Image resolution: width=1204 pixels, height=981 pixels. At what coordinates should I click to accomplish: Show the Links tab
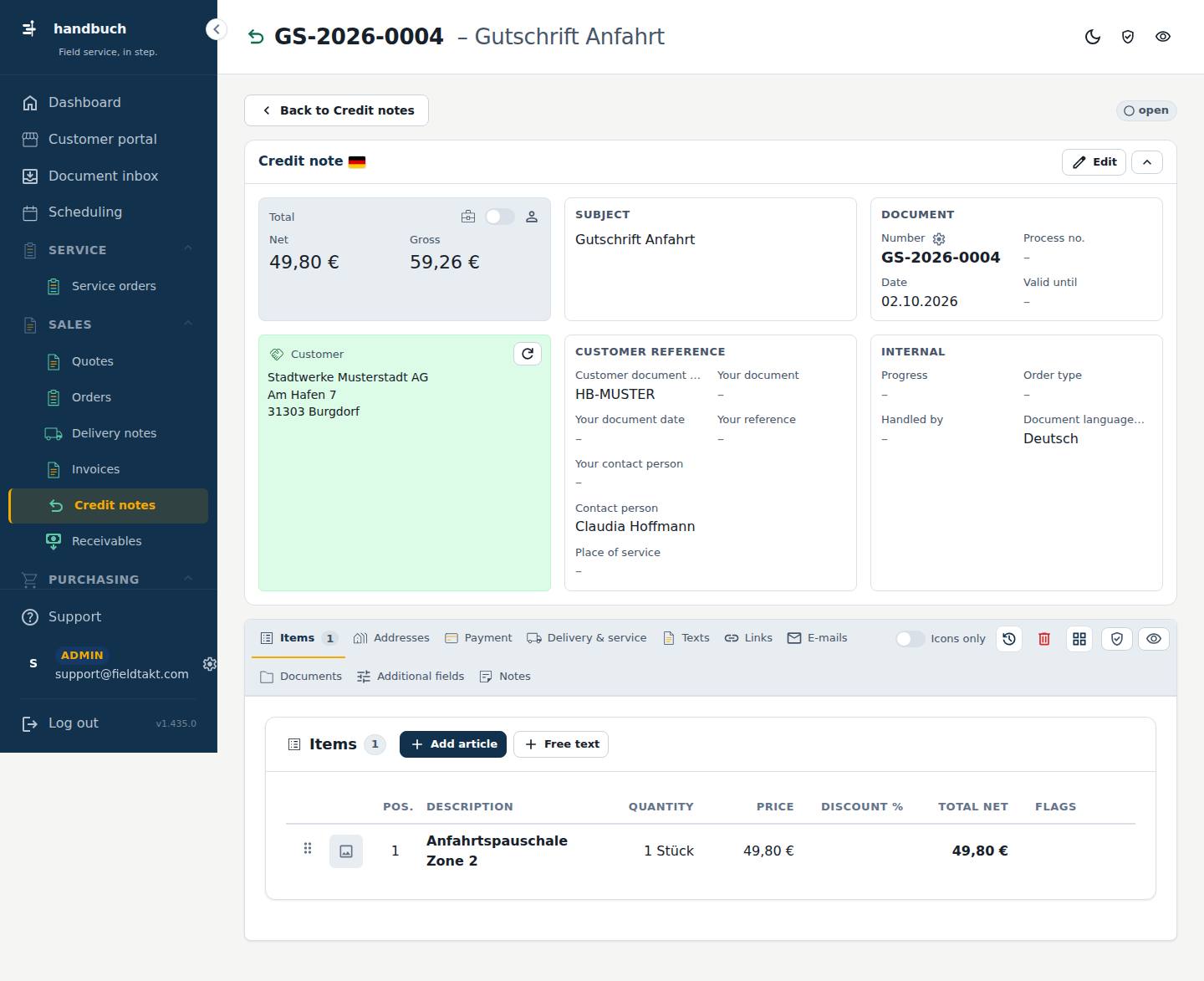(x=748, y=638)
